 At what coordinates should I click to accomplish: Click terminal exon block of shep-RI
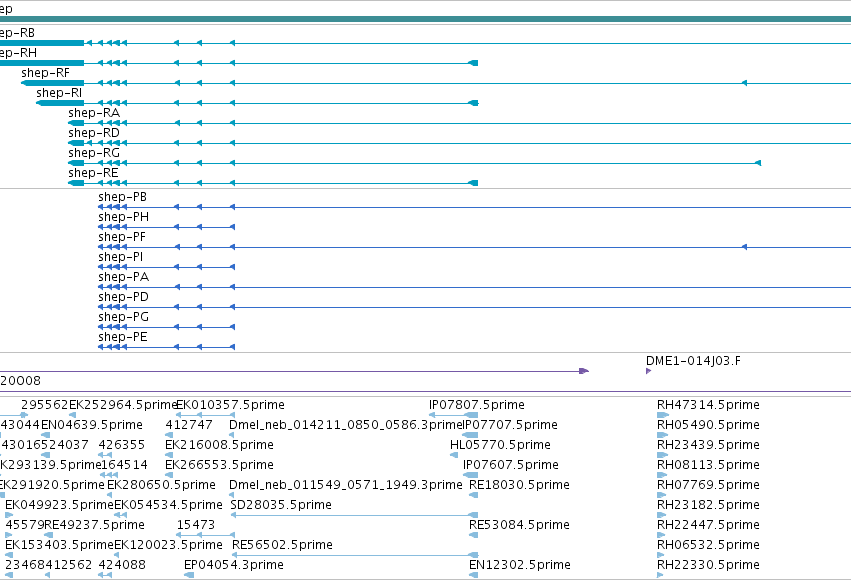click(x=474, y=103)
